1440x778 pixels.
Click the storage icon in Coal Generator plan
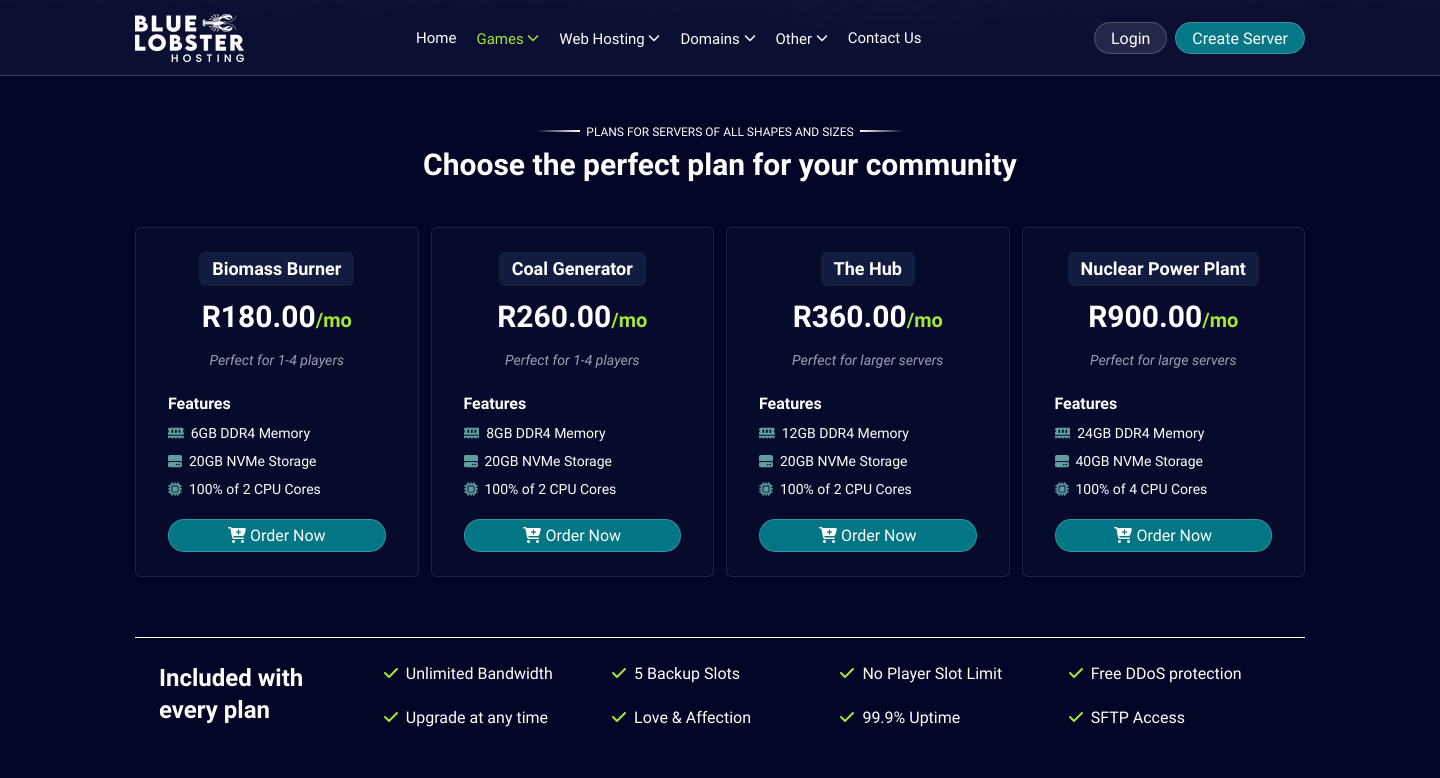(471, 461)
